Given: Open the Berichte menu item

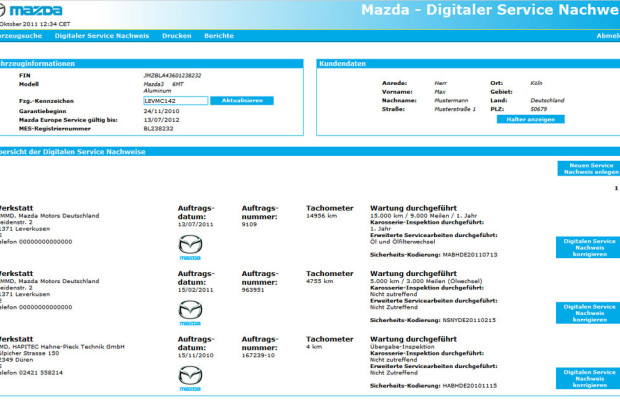Looking at the screenshot, I should (219, 36).
